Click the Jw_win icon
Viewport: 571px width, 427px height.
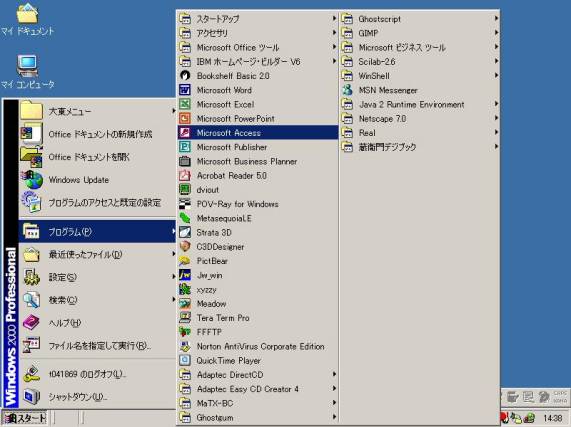click(x=185, y=275)
